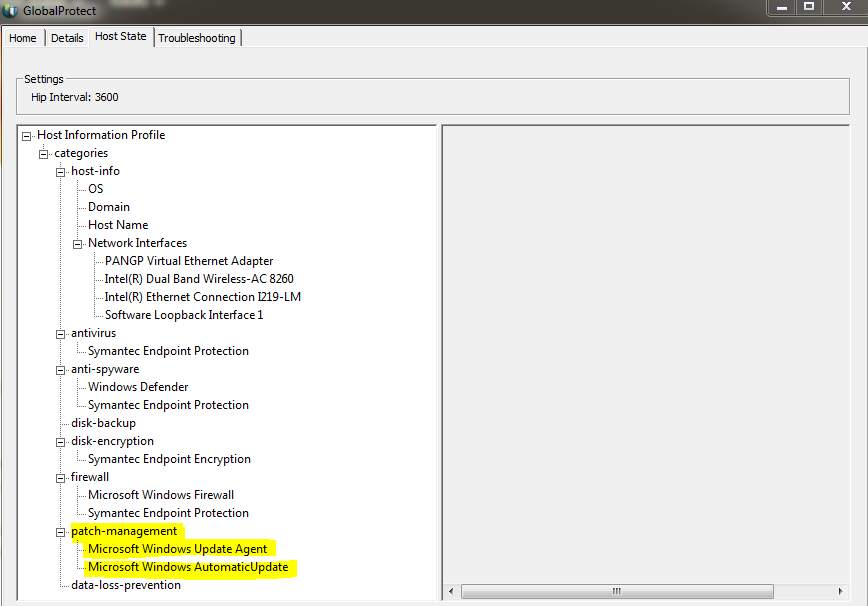Image resolution: width=868 pixels, height=606 pixels.
Task: Collapse the Host Information Profile node
Action: click(x=26, y=136)
